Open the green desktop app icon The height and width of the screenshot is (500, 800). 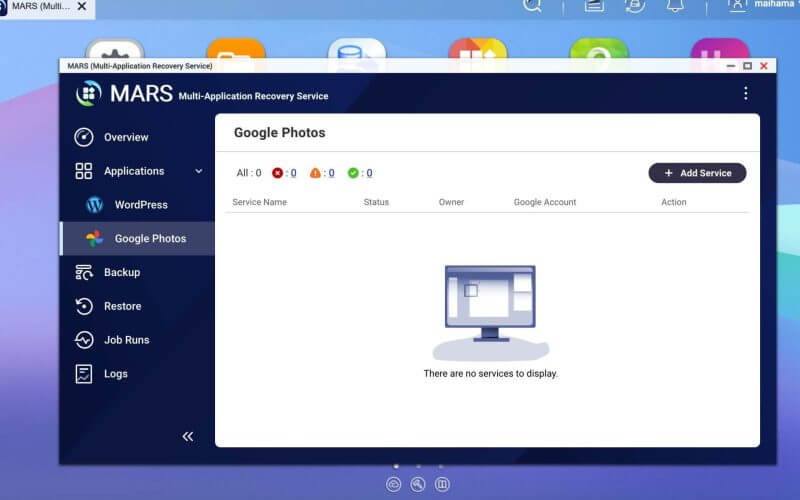click(x=599, y=48)
